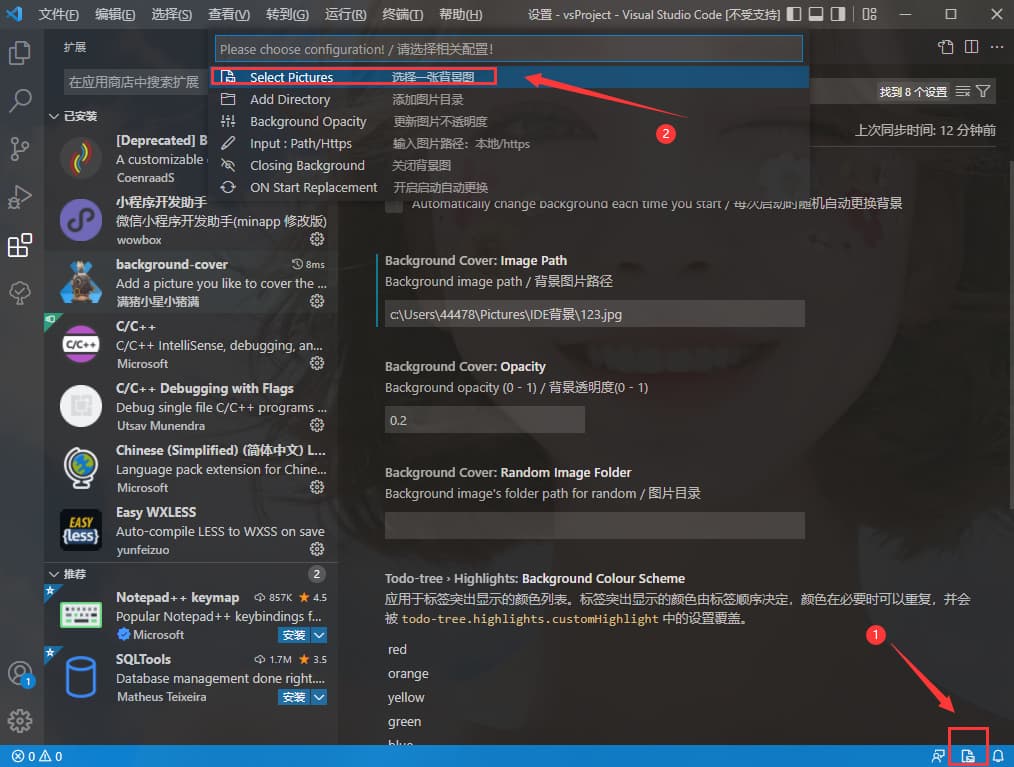The image size is (1014, 767).
Task: Toggle the primary sidebar layout button
Action: pos(793,15)
